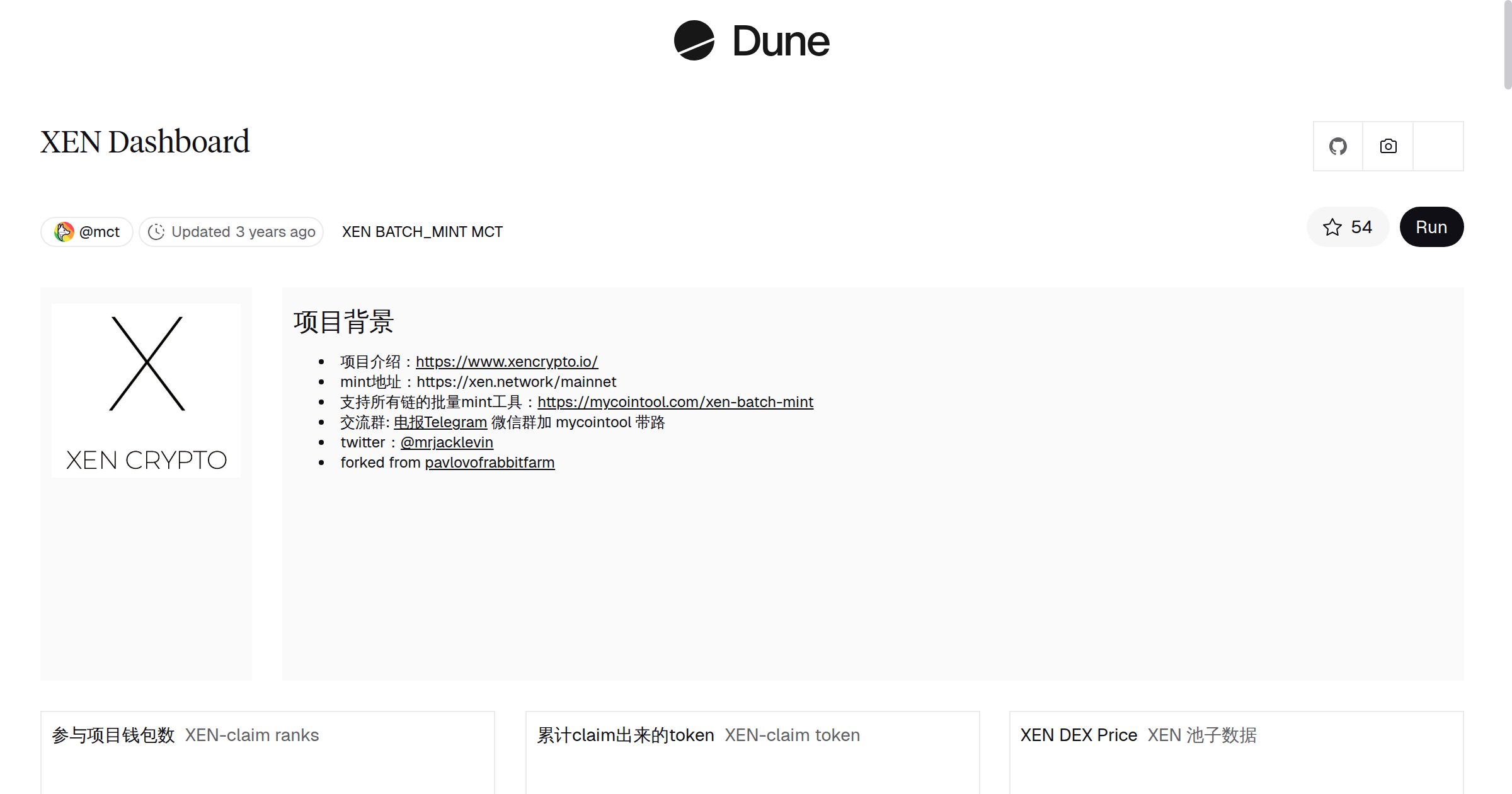This screenshot has height=794, width=1512.
Task: Click the camera screenshot icon
Action: pyautogui.click(x=1388, y=146)
